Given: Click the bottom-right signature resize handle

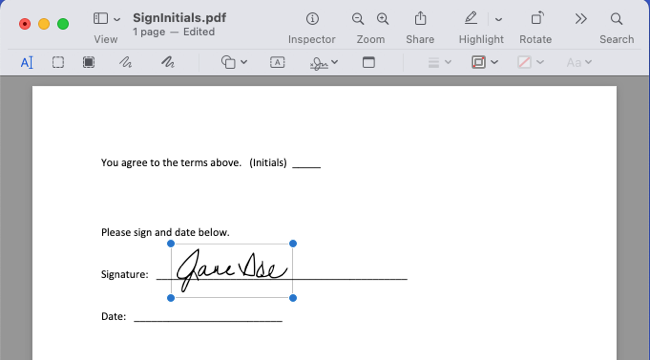Looking at the screenshot, I should pos(293,298).
